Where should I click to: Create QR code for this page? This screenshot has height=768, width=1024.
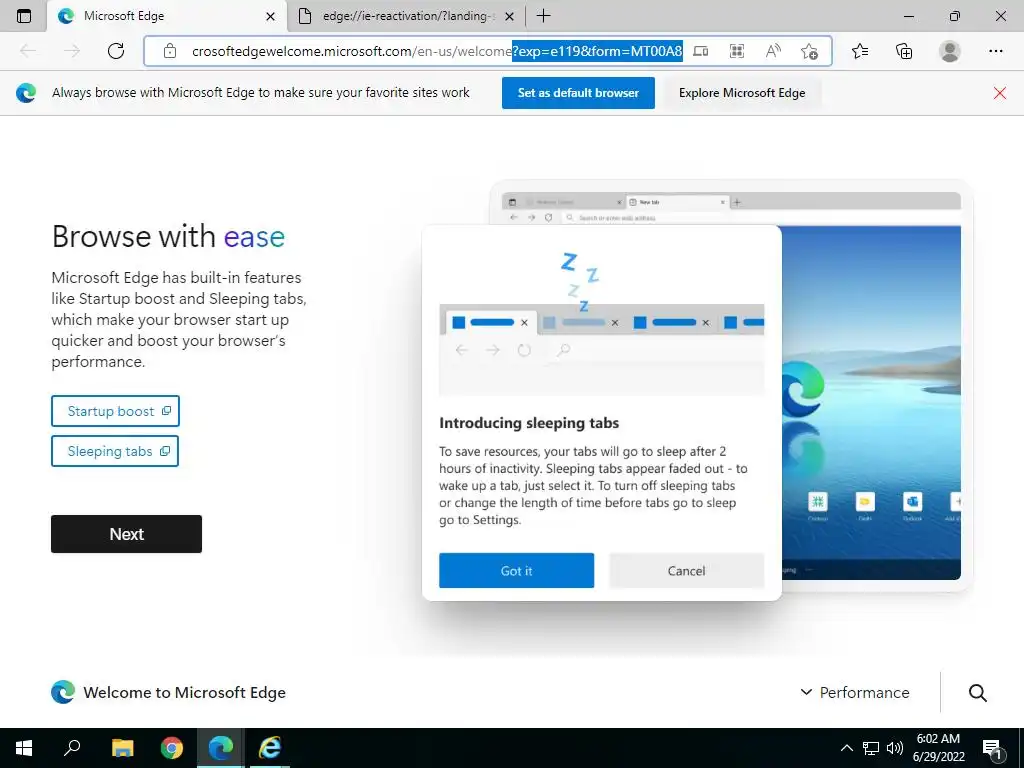pyautogui.click(x=737, y=51)
